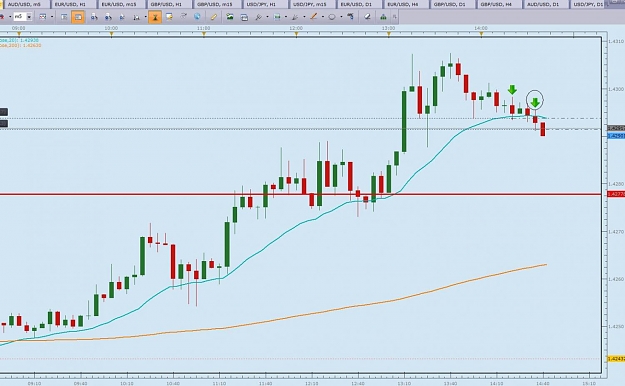The width and height of the screenshot is (625, 386).
Task: Click the chart type icon beside the m5 box
Action: click(43, 17)
